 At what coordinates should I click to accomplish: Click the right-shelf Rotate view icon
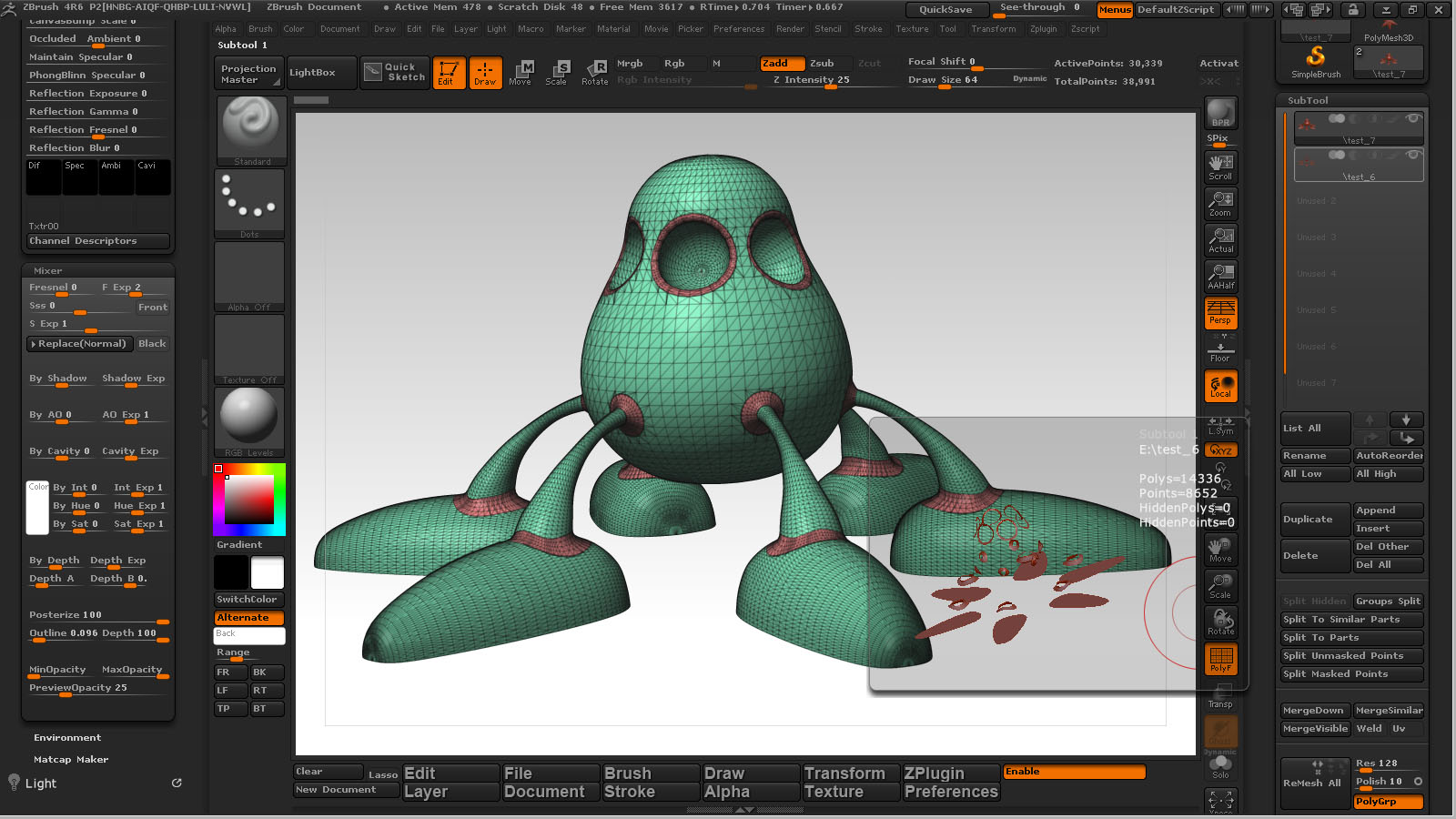click(1220, 622)
